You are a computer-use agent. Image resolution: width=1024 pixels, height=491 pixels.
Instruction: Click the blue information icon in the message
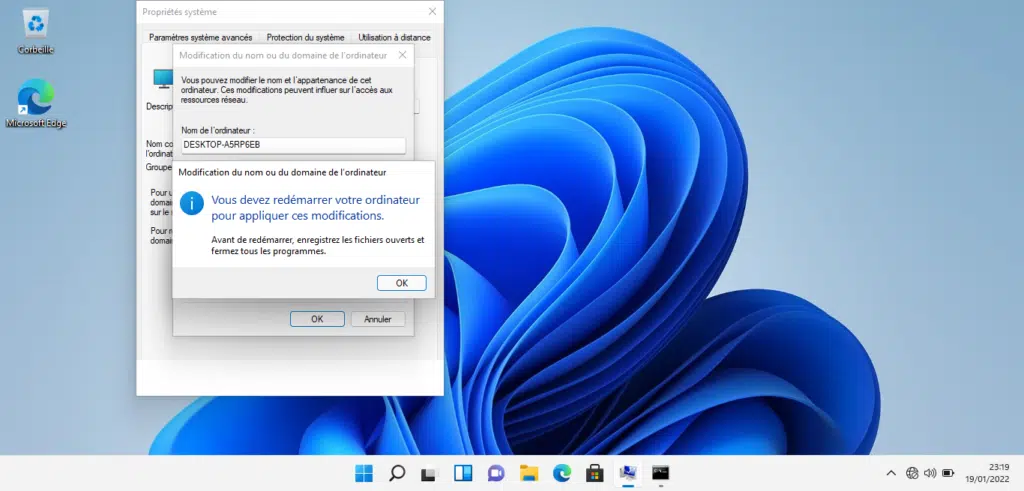[x=191, y=204]
